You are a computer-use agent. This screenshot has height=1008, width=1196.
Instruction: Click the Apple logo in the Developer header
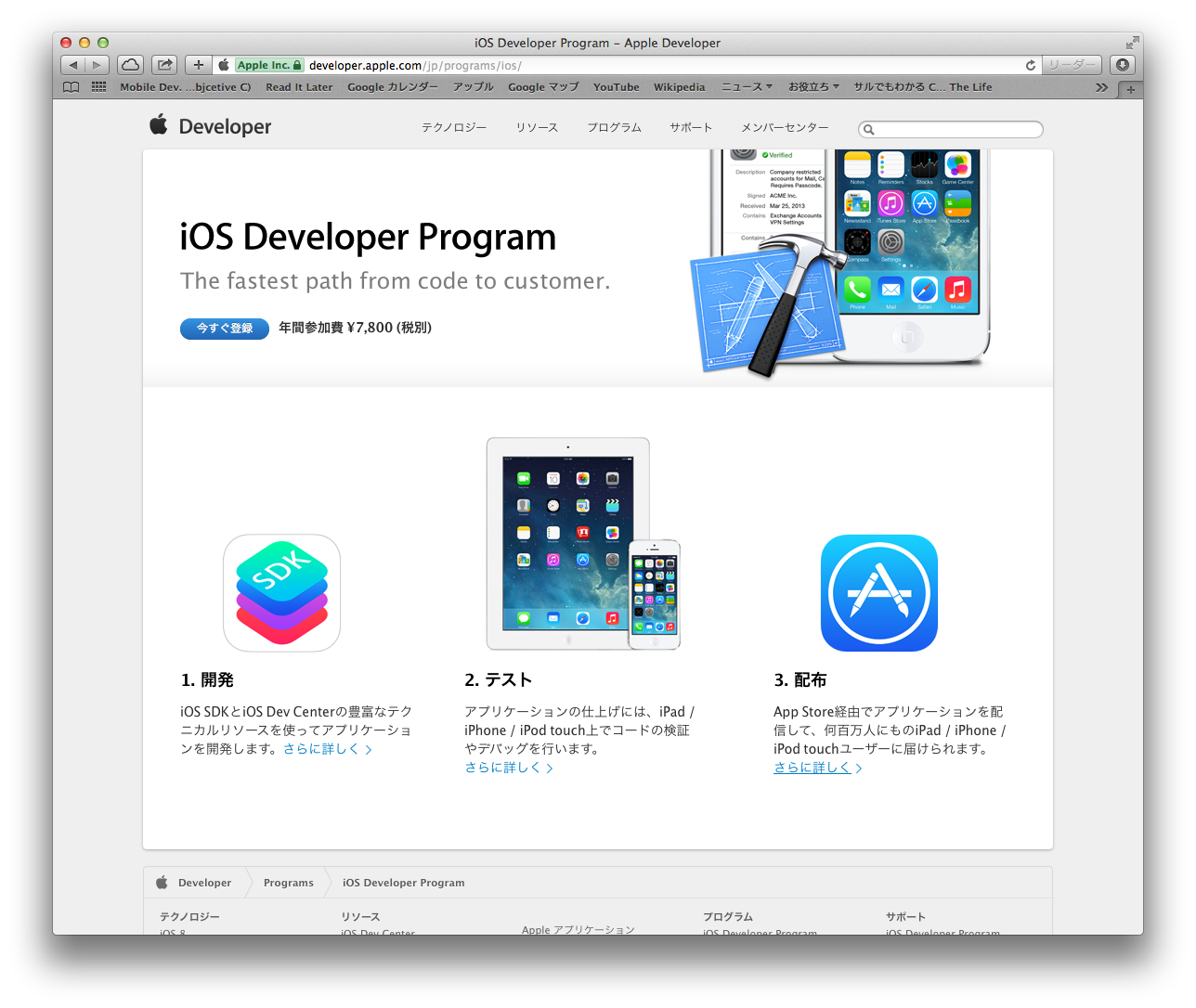pos(159,124)
